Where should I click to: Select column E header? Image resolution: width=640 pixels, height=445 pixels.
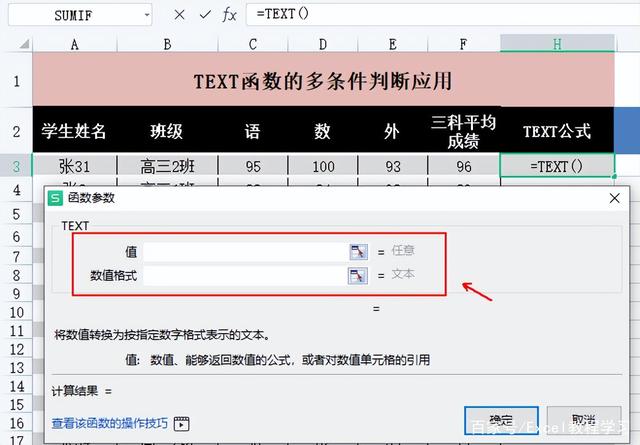tap(393, 44)
